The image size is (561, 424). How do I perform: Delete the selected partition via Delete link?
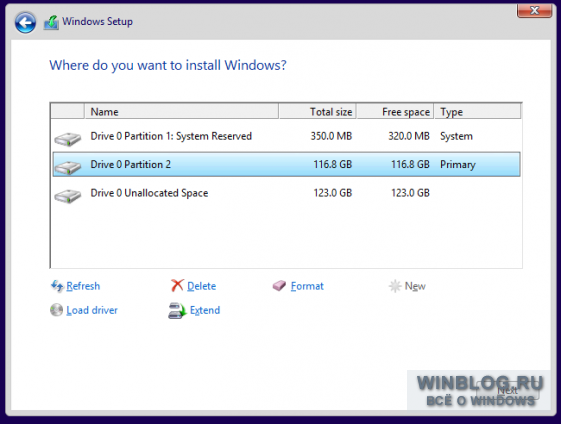(201, 286)
